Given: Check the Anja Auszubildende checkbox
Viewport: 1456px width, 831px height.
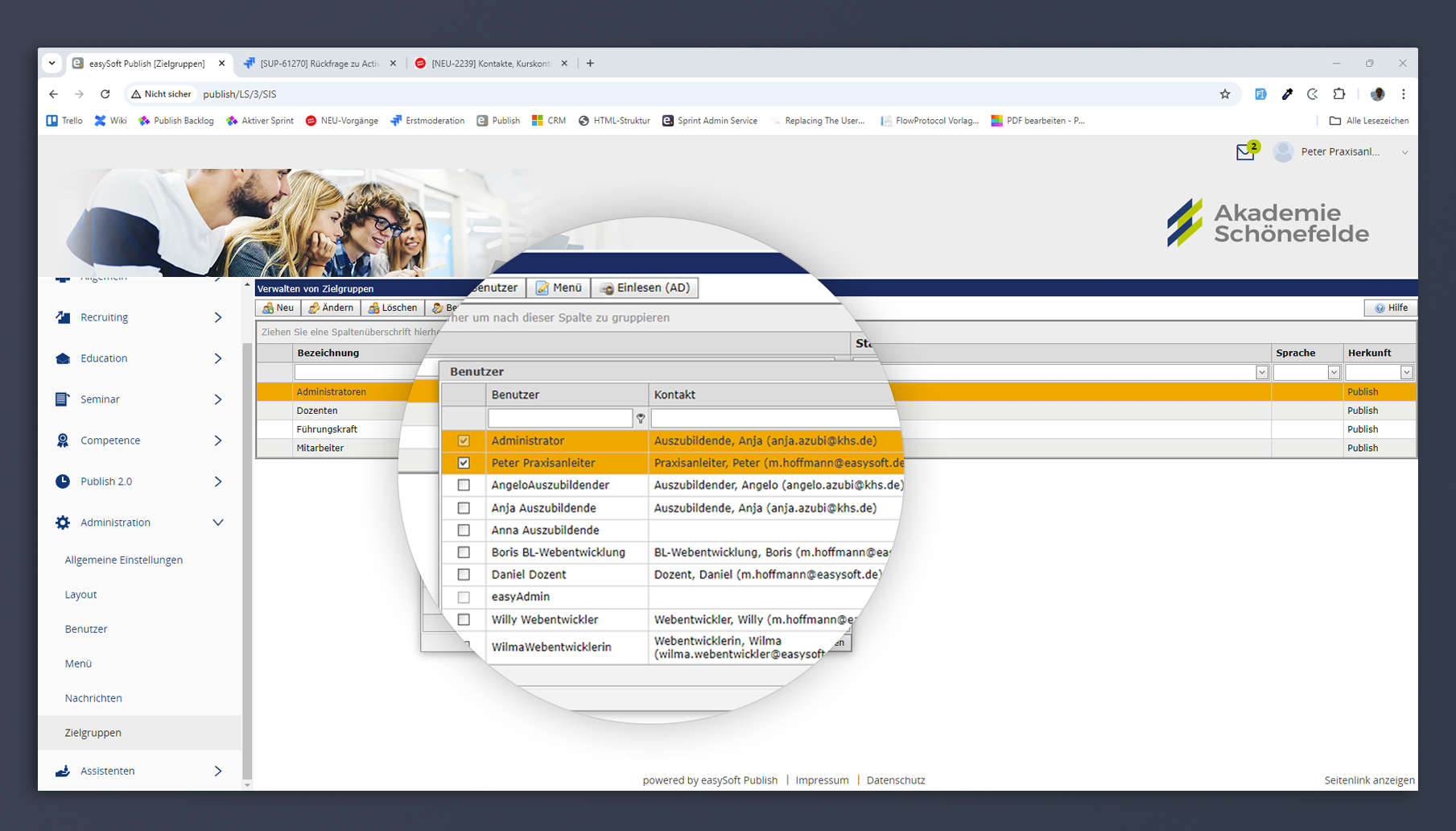Looking at the screenshot, I should point(464,508).
